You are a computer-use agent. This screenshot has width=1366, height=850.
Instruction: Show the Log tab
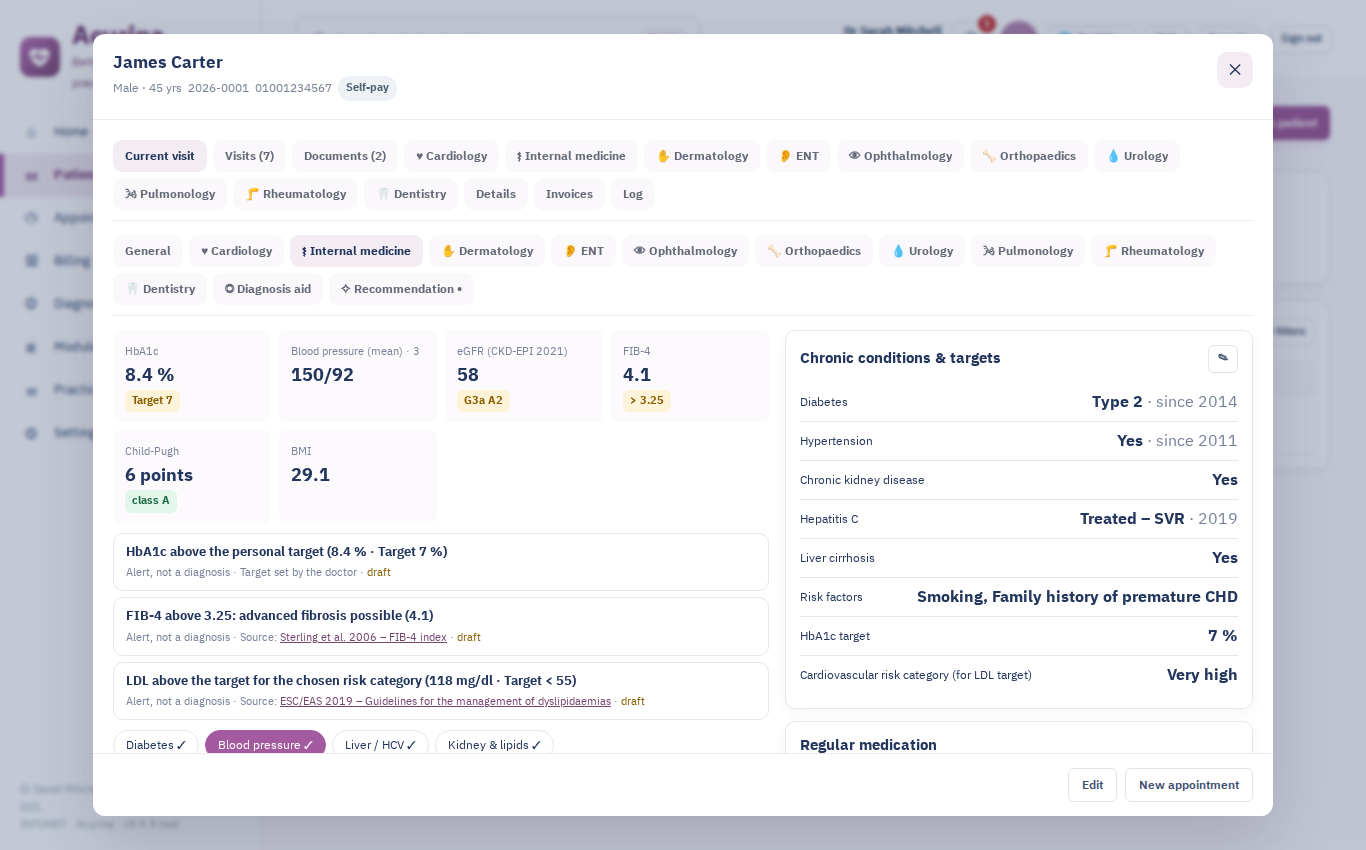coord(633,194)
